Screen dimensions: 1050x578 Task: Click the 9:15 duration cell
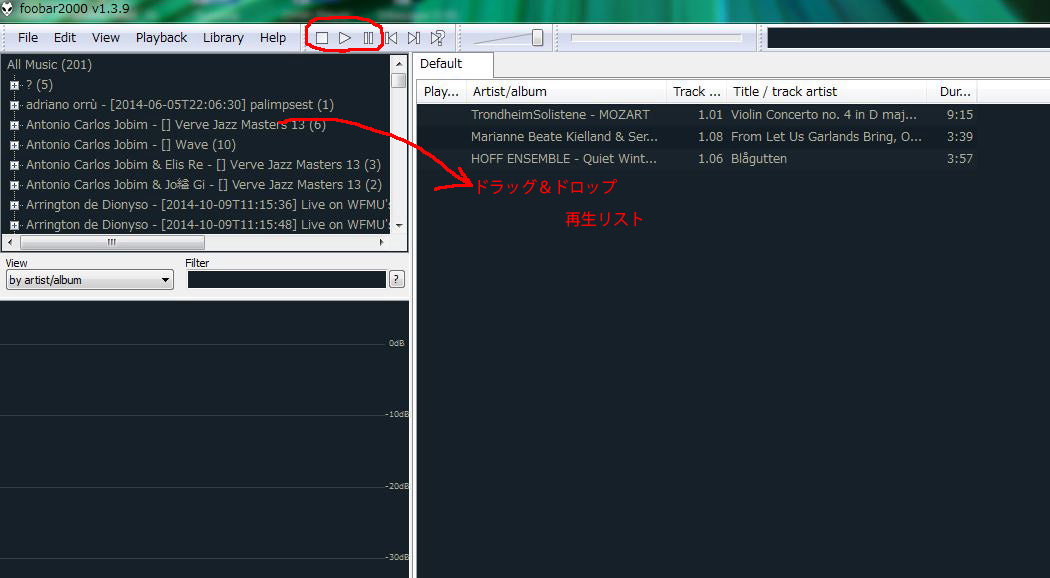960,115
